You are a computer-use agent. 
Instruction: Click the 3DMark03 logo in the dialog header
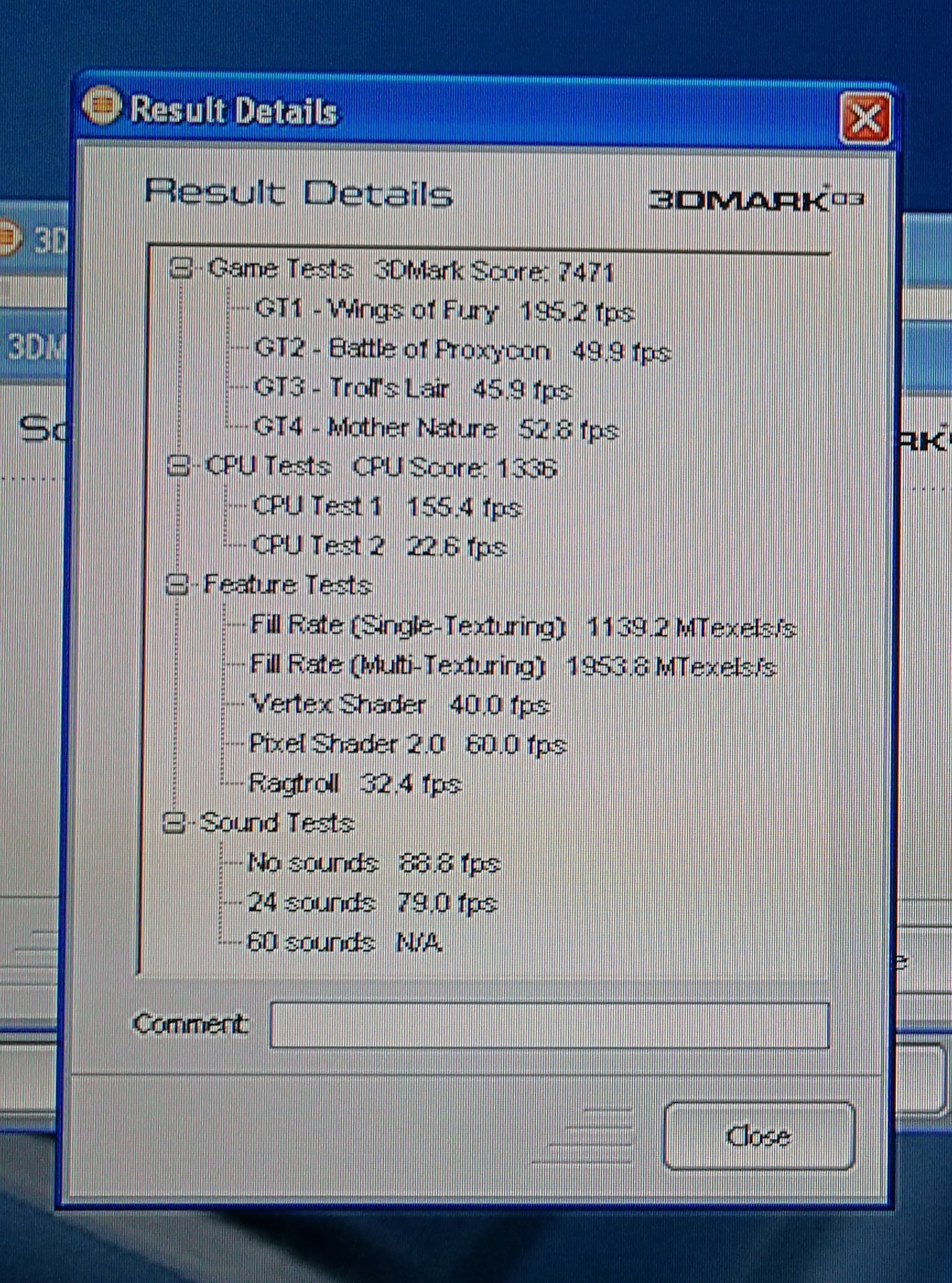pos(756,200)
